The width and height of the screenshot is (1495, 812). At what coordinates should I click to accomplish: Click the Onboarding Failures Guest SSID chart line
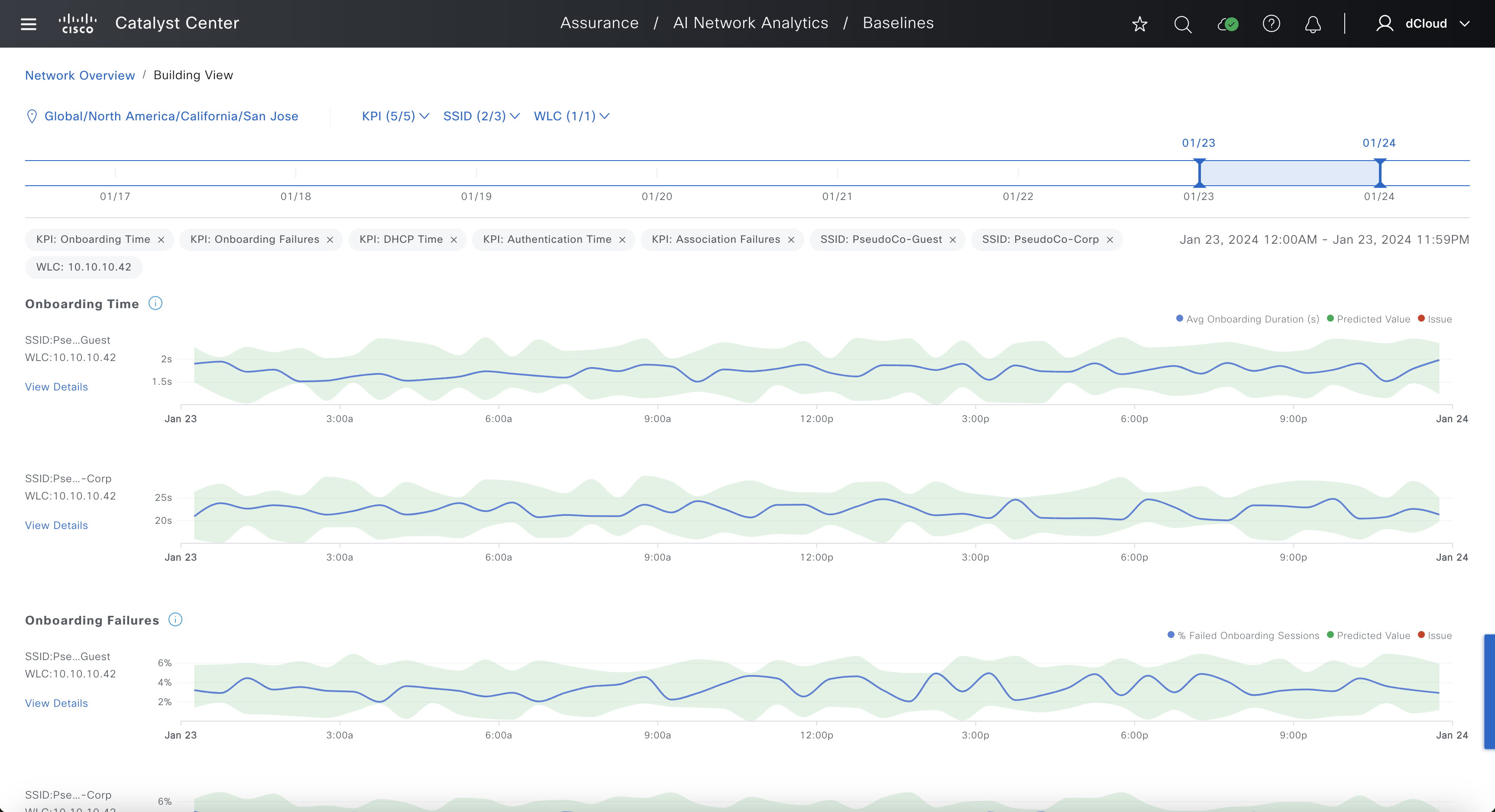point(816,687)
